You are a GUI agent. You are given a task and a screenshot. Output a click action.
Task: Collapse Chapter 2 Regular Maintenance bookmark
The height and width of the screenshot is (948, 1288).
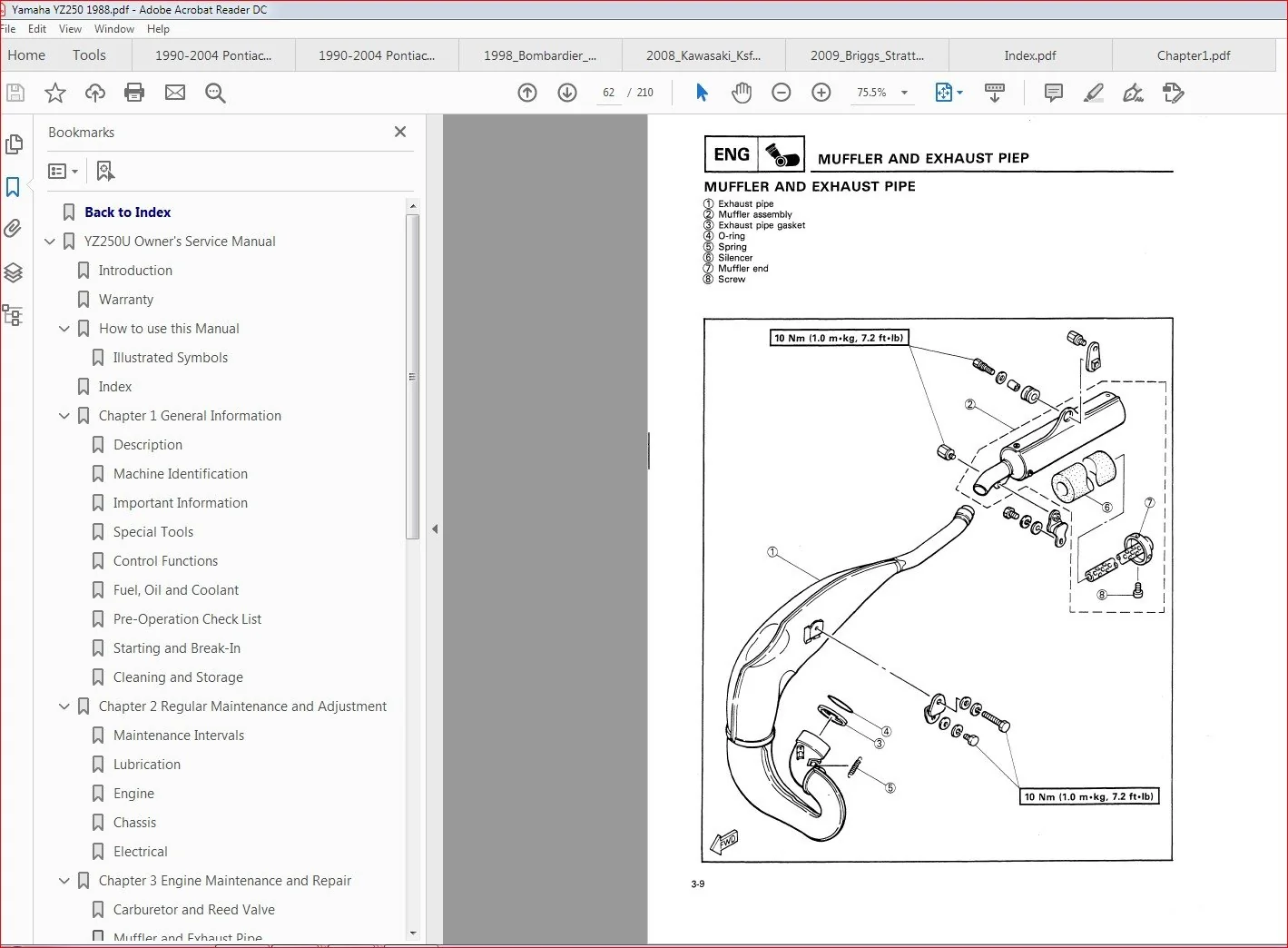(x=64, y=706)
